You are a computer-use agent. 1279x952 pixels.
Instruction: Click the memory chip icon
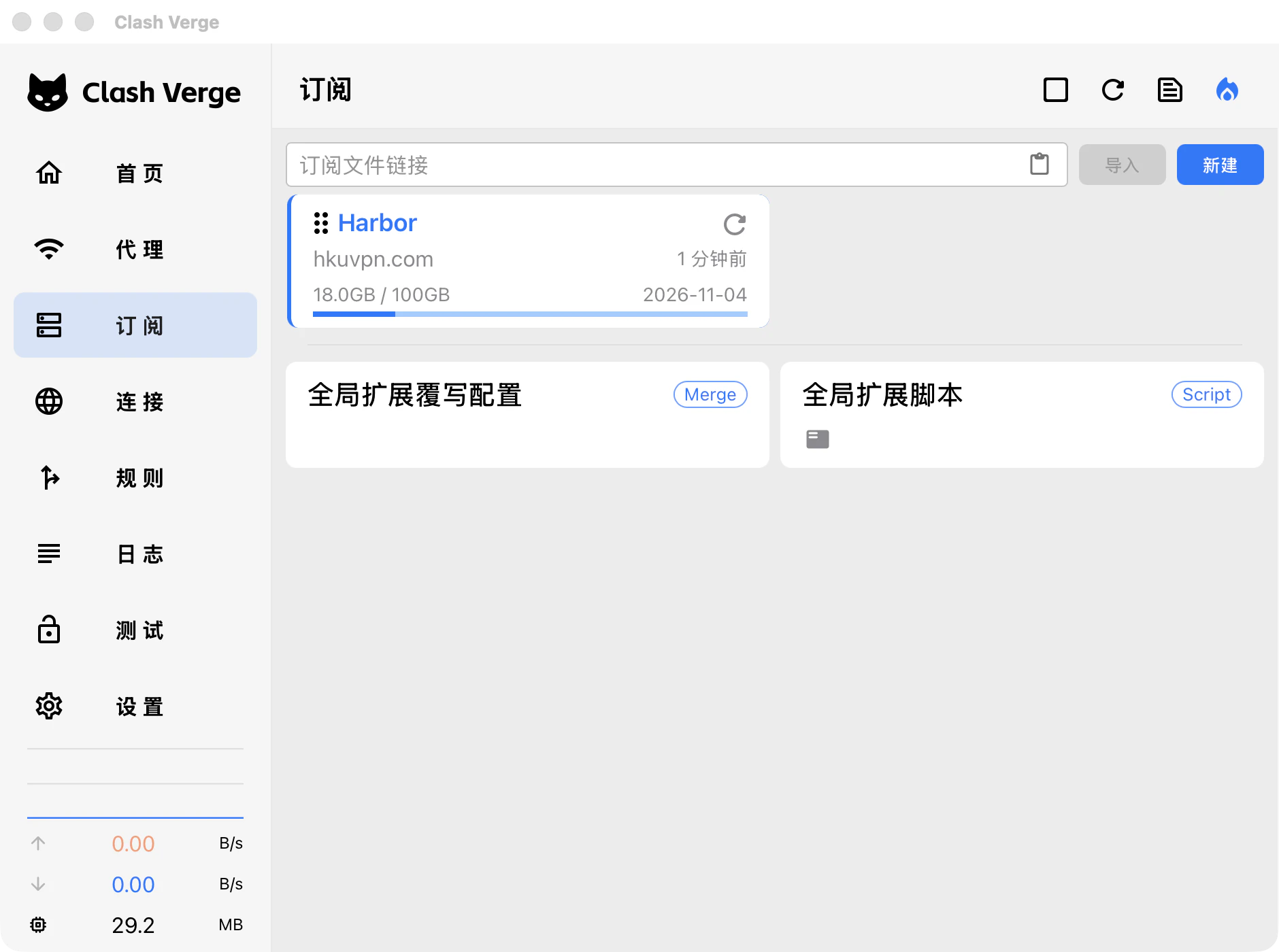(38, 925)
